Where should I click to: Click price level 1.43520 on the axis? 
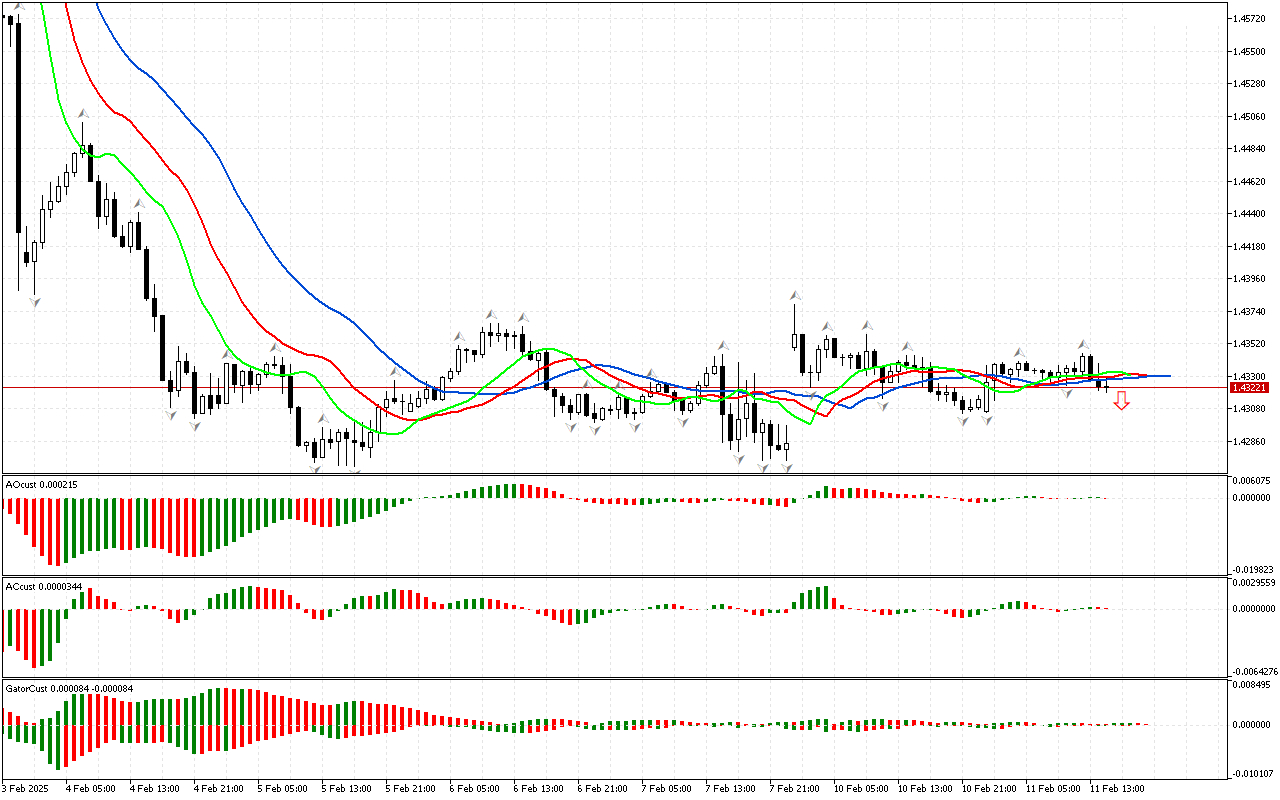click(1249, 344)
